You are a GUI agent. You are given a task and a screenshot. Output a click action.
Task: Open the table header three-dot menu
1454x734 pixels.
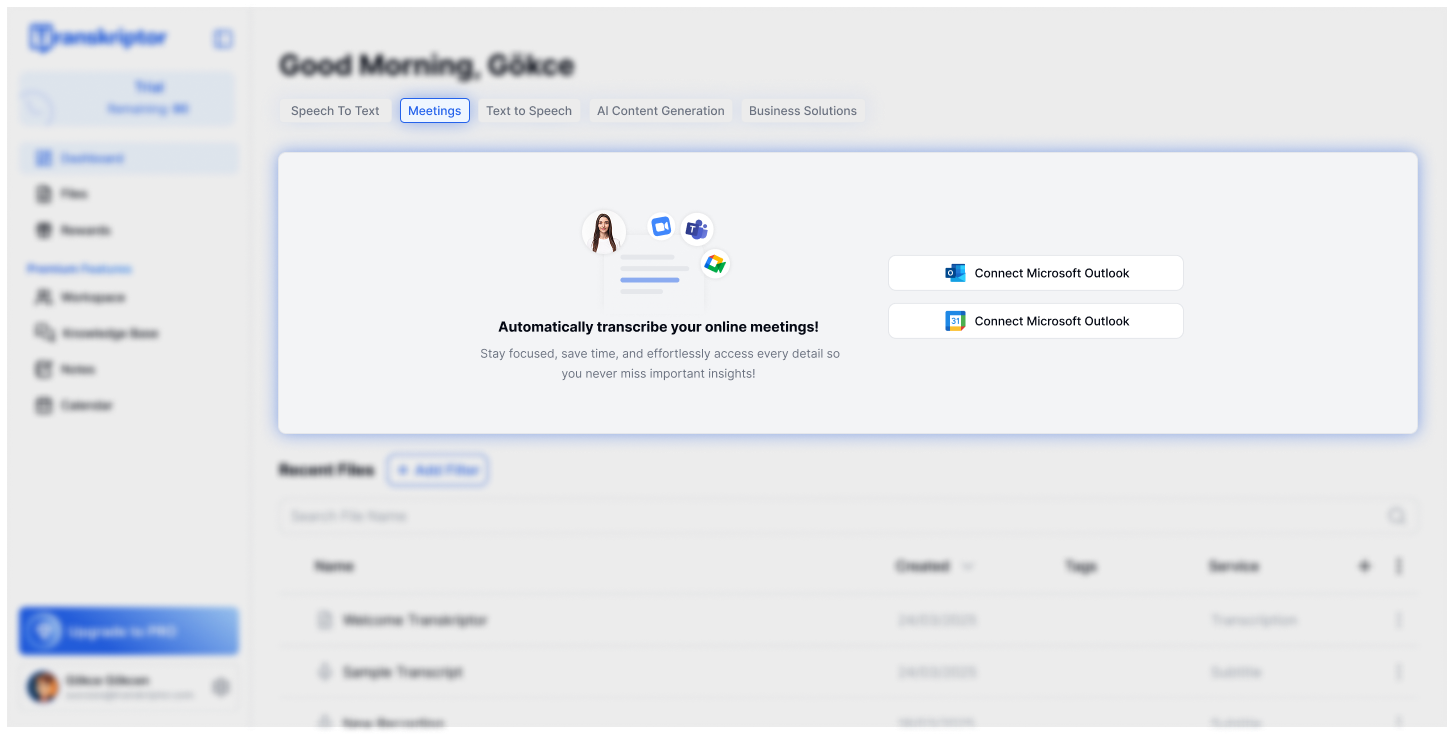click(x=1398, y=566)
